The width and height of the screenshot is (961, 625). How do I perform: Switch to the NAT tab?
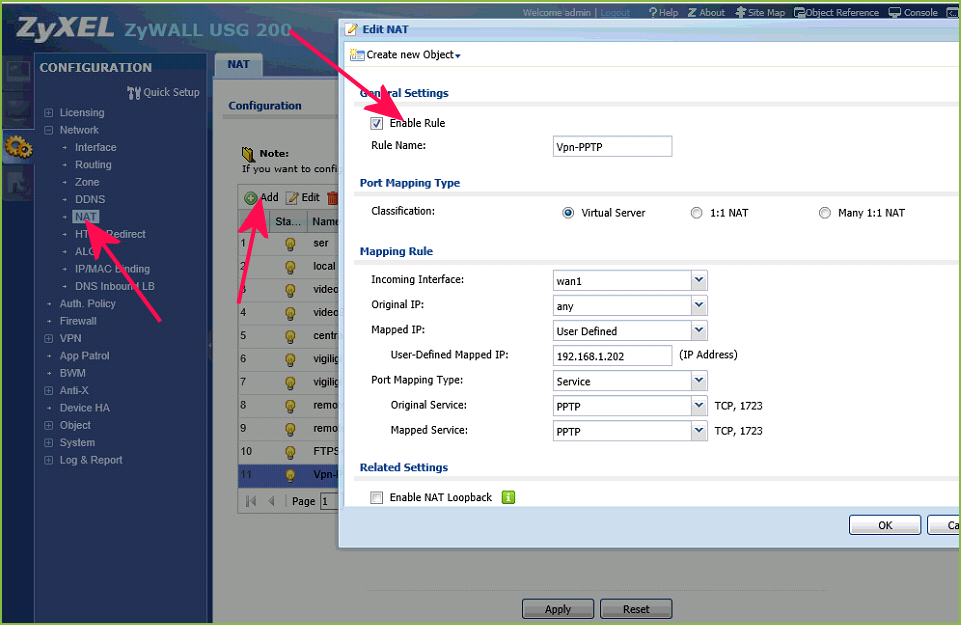pyautogui.click(x=238, y=65)
